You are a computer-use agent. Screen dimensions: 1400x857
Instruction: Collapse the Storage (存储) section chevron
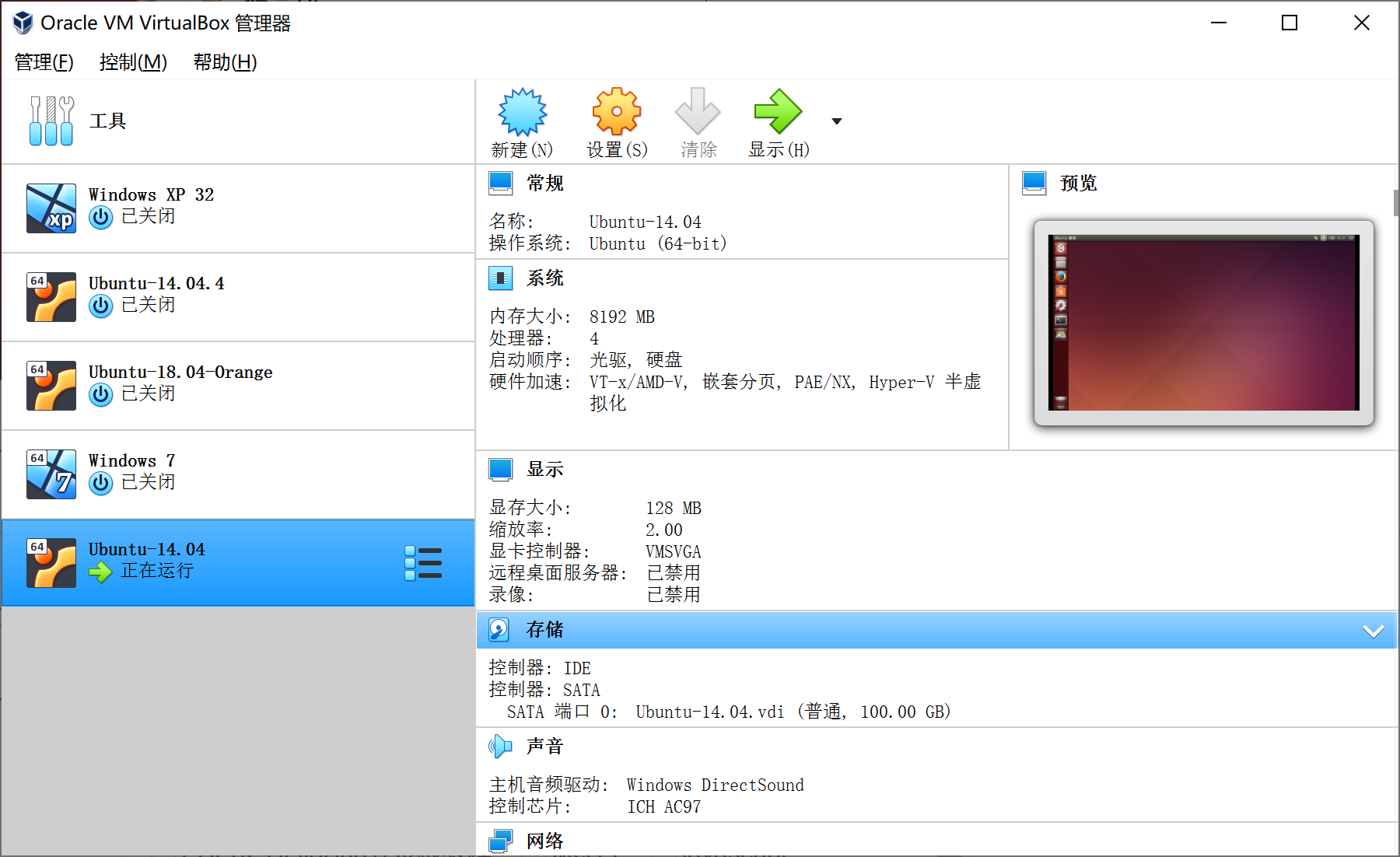pyautogui.click(x=1374, y=631)
